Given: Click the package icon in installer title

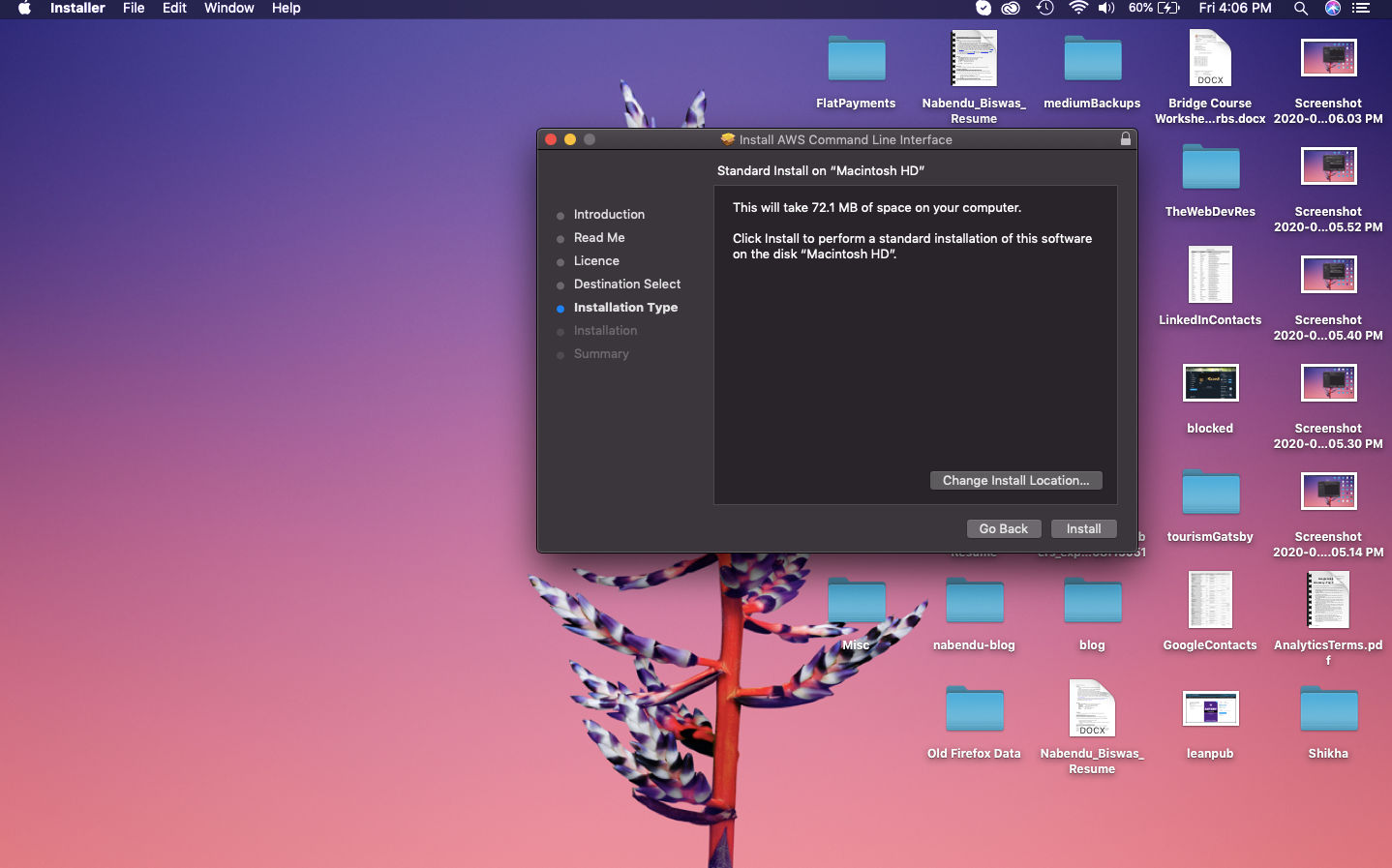Looking at the screenshot, I should [x=728, y=139].
